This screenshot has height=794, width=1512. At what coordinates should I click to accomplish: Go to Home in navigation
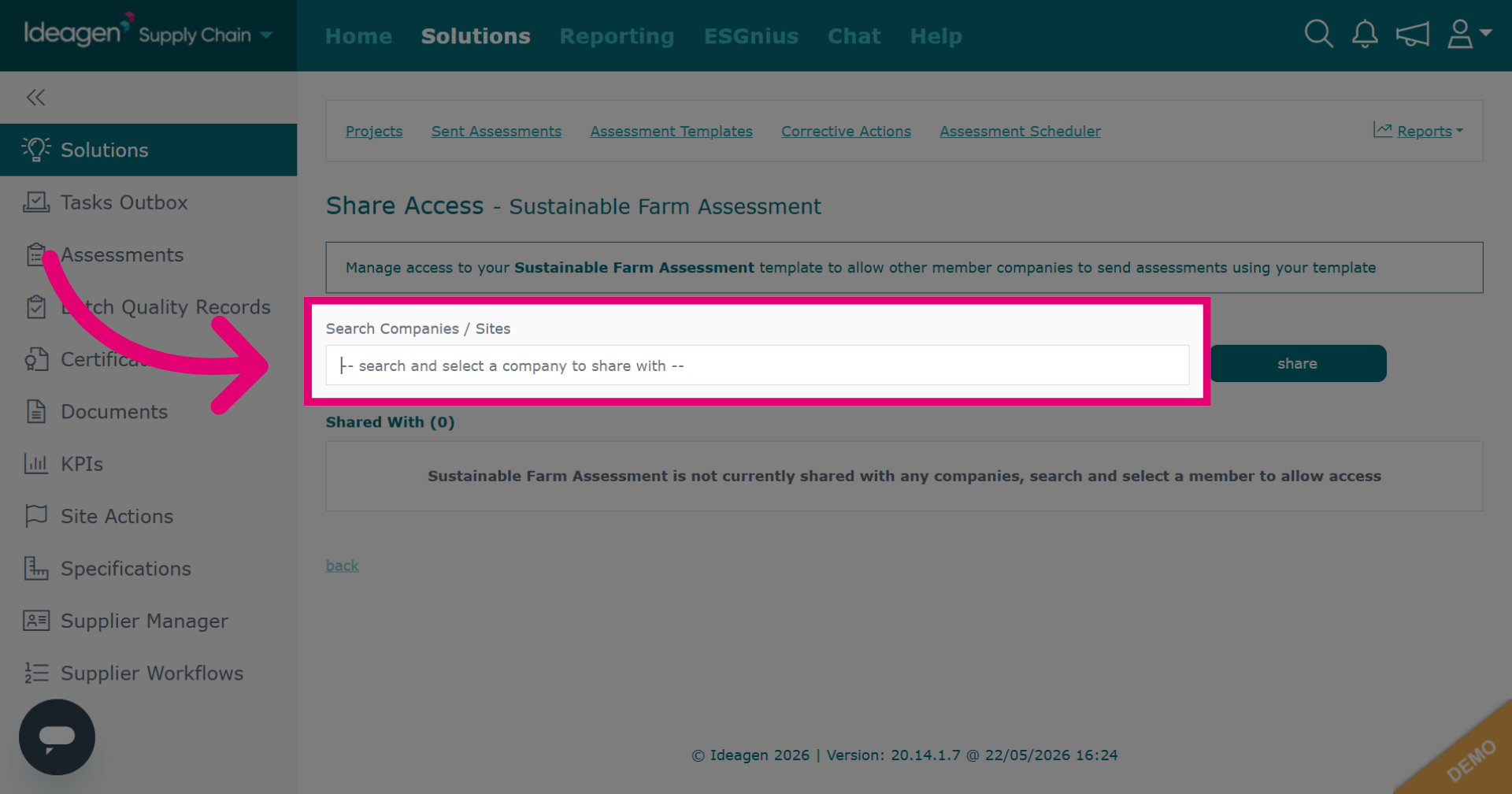358,36
